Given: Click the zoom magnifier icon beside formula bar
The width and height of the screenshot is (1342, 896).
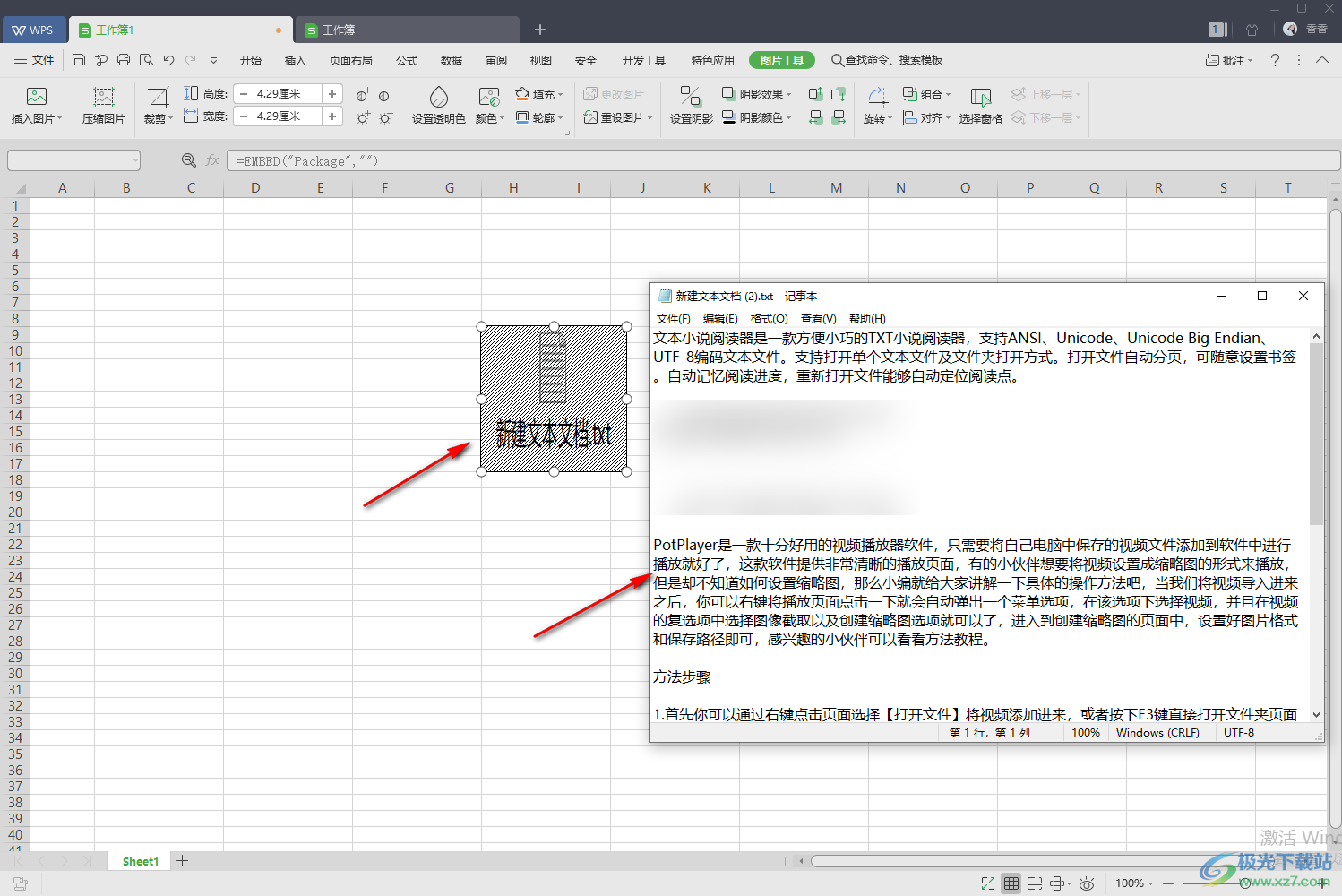Looking at the screenshot, I should pos(189,160).
